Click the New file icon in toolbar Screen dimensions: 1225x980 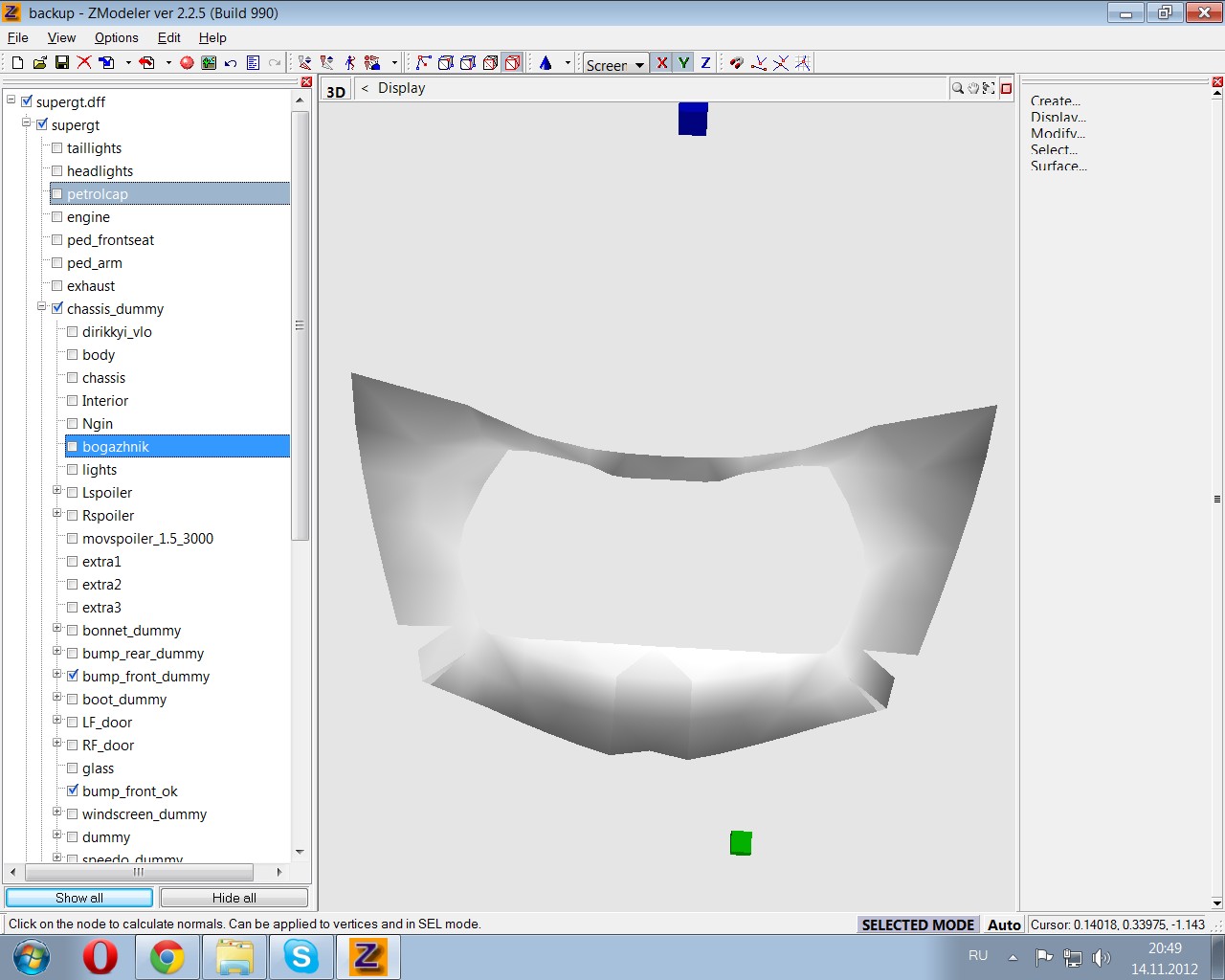coord(17,63)
